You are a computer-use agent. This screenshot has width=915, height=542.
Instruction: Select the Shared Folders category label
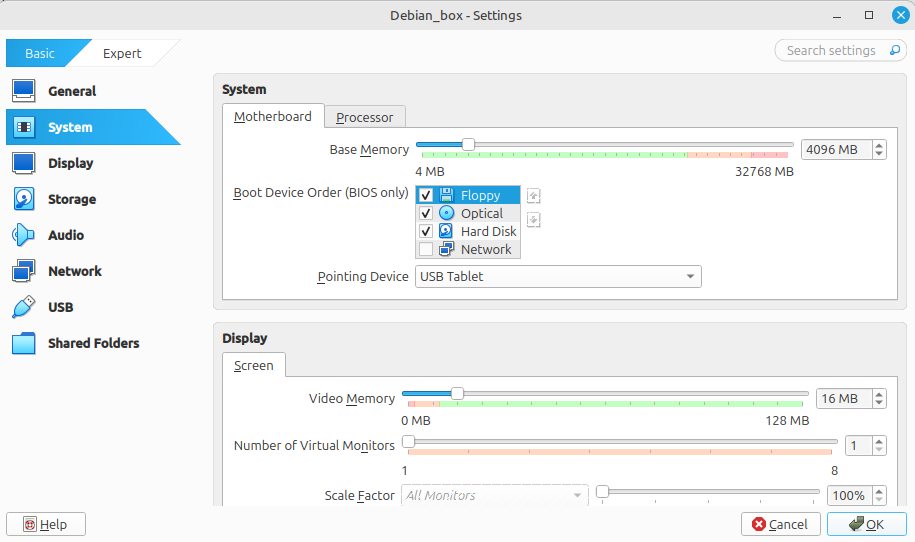pos(93,343)
